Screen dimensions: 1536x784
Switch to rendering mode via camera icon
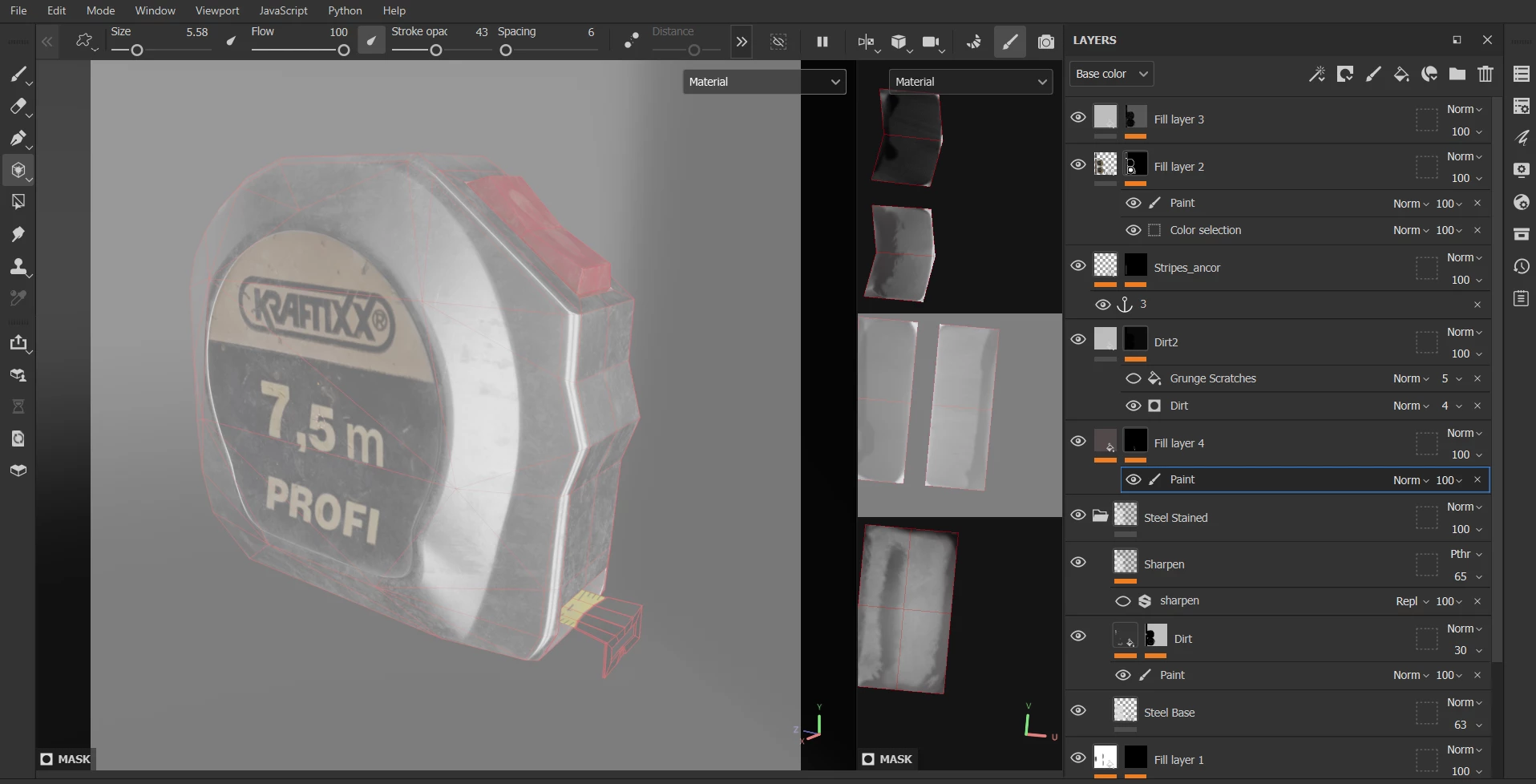click(1046, 42)
